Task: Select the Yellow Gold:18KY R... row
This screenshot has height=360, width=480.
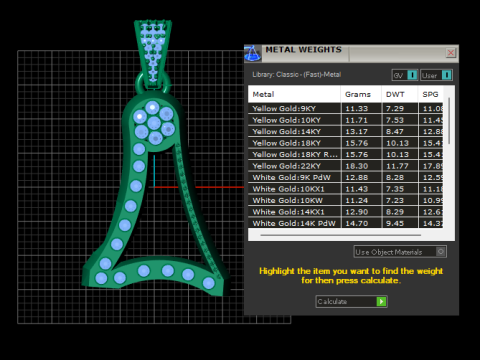Action: pyautogui.click(x=346, y=154)
